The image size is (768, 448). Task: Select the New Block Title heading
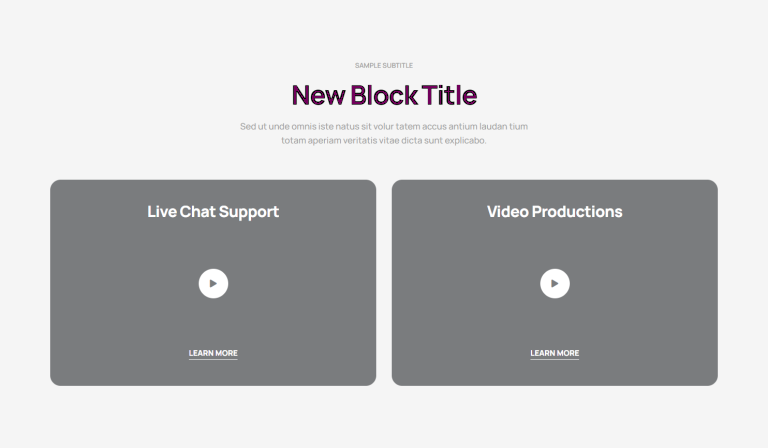[384, 95]
